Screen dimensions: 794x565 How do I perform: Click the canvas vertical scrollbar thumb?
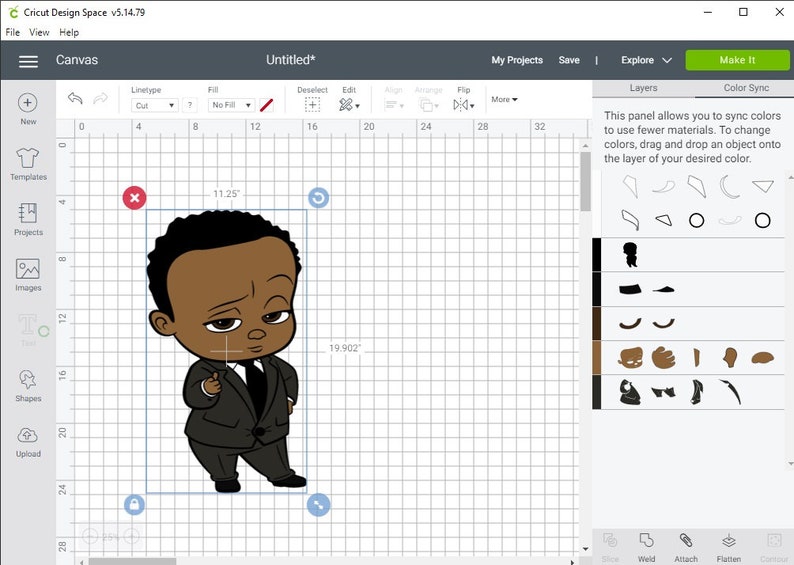pyautogui.click(x=585, y=181)
